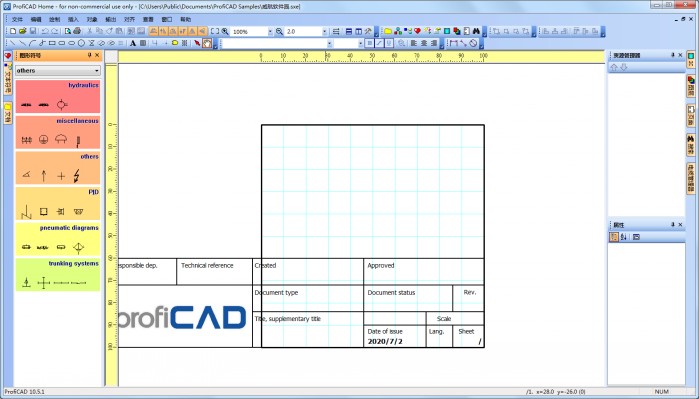Click the print icon in toolbar
Viewport: 699px width, 399px height.
77,31
